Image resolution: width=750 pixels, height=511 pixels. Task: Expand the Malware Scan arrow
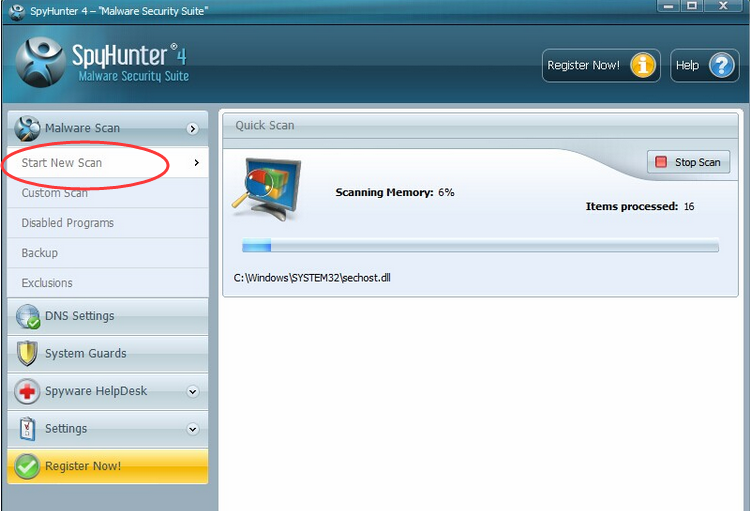pos(192,128)
